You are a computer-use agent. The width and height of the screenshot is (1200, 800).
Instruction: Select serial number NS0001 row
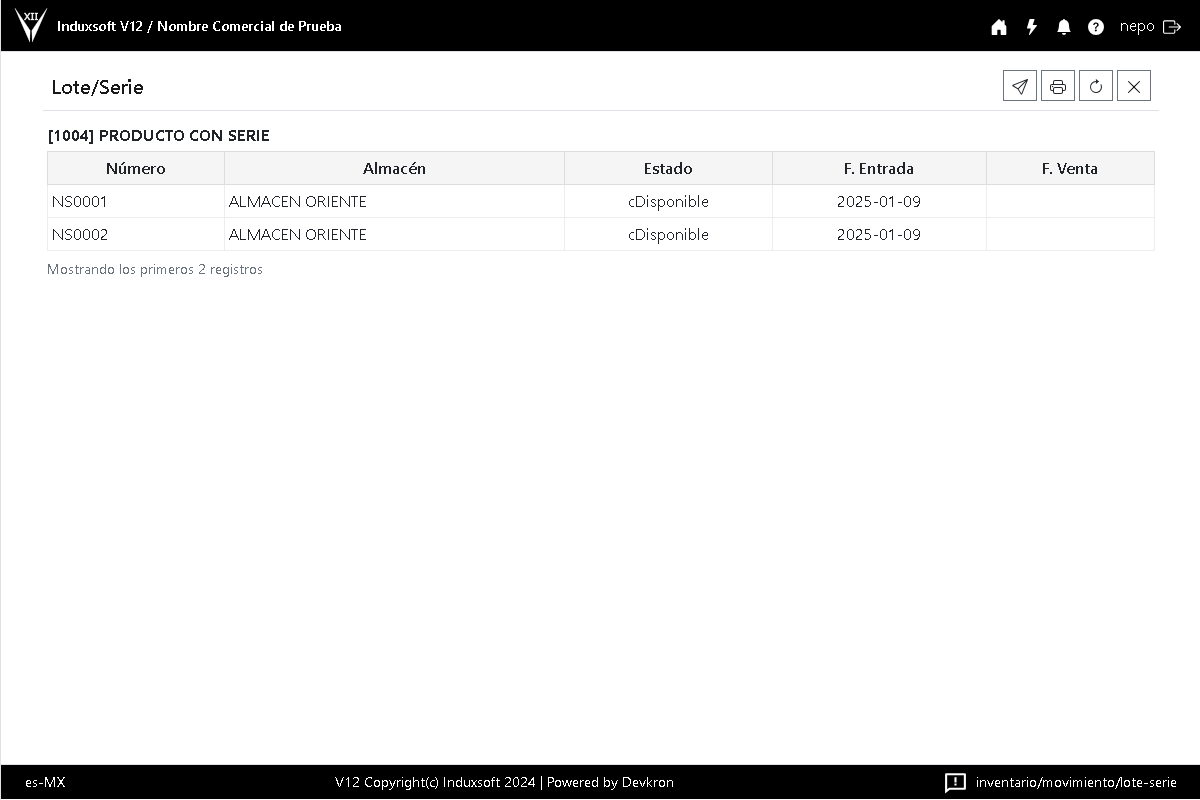[x=80, y=202]
